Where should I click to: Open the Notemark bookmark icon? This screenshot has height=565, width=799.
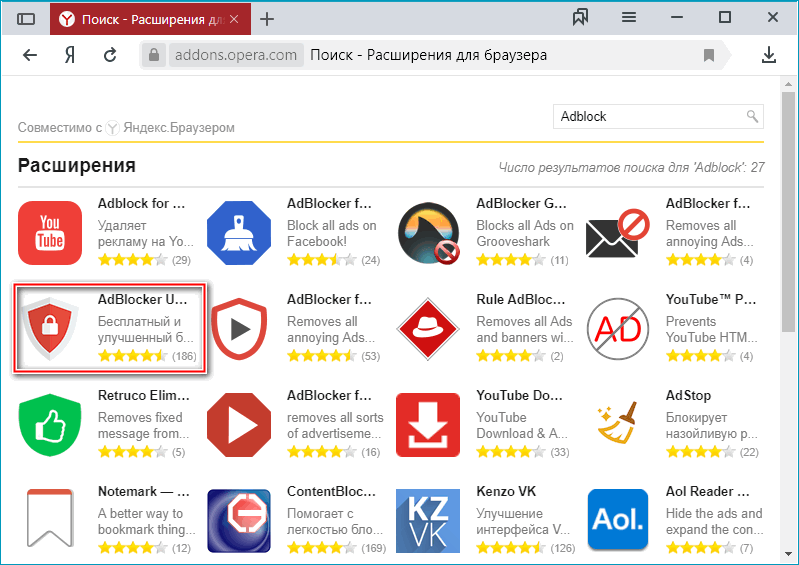tap(50, 518)
